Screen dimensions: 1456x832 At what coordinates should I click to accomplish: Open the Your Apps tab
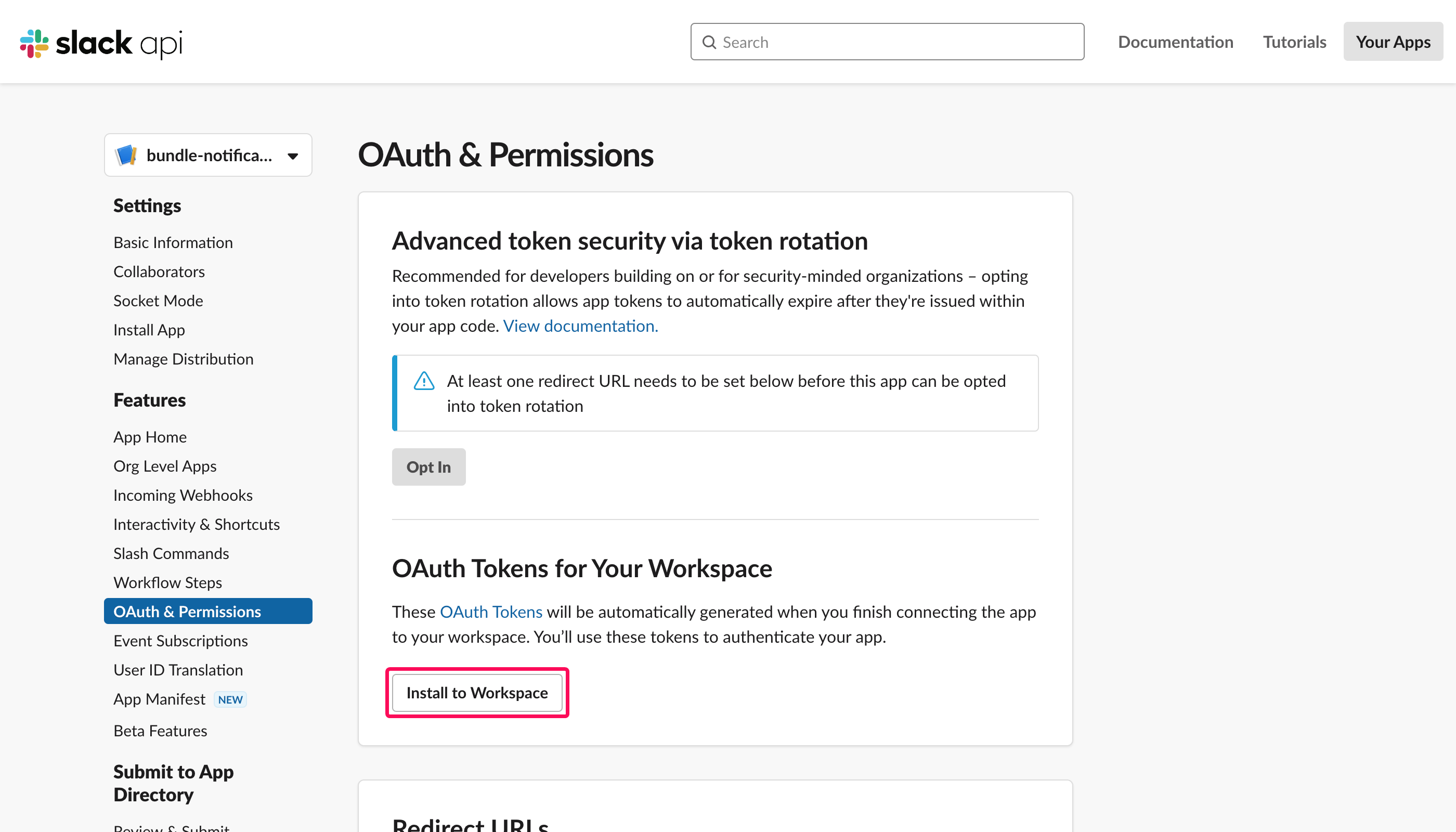1393,42
